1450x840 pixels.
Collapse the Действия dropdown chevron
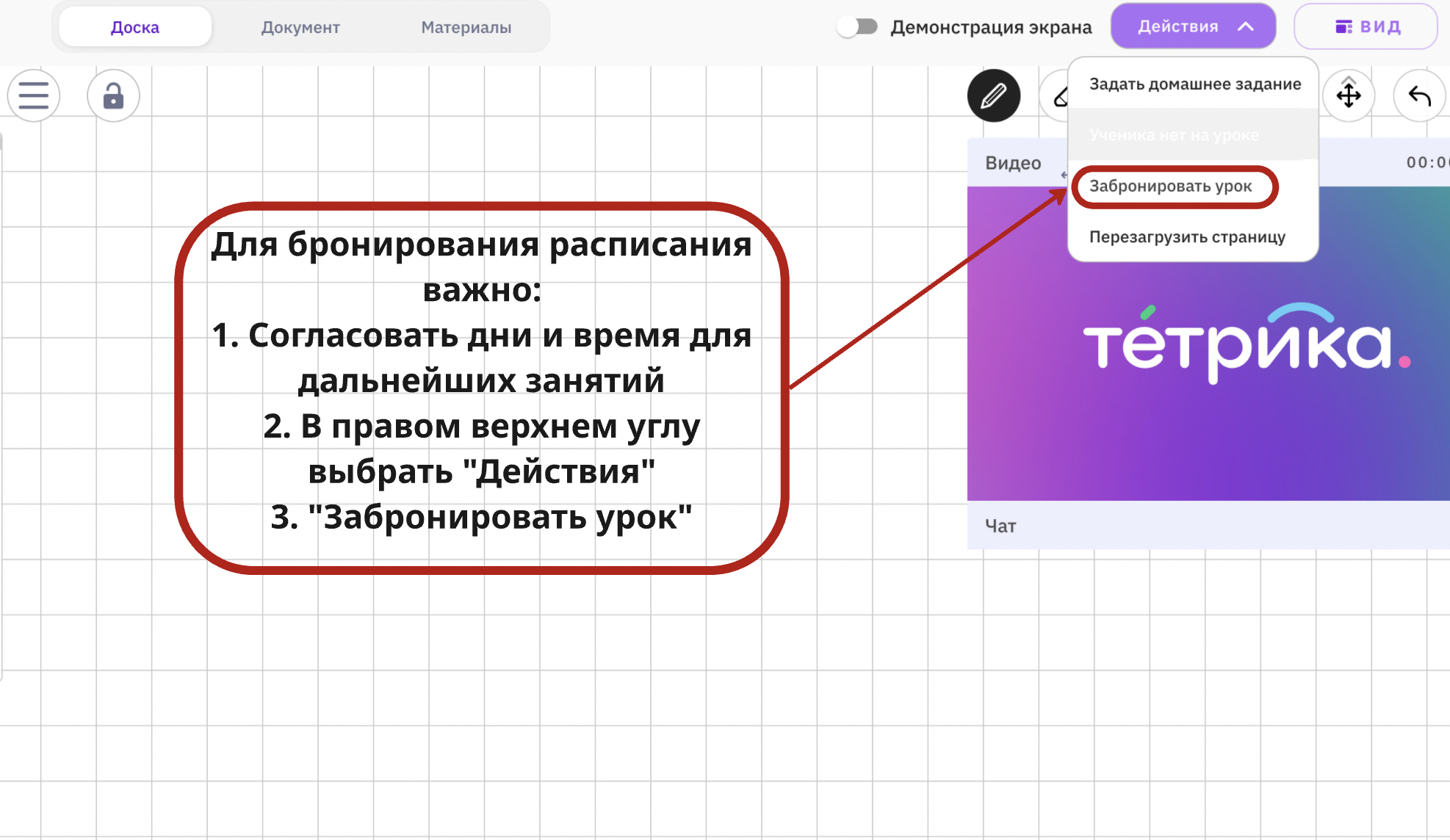pos(1246,26)
